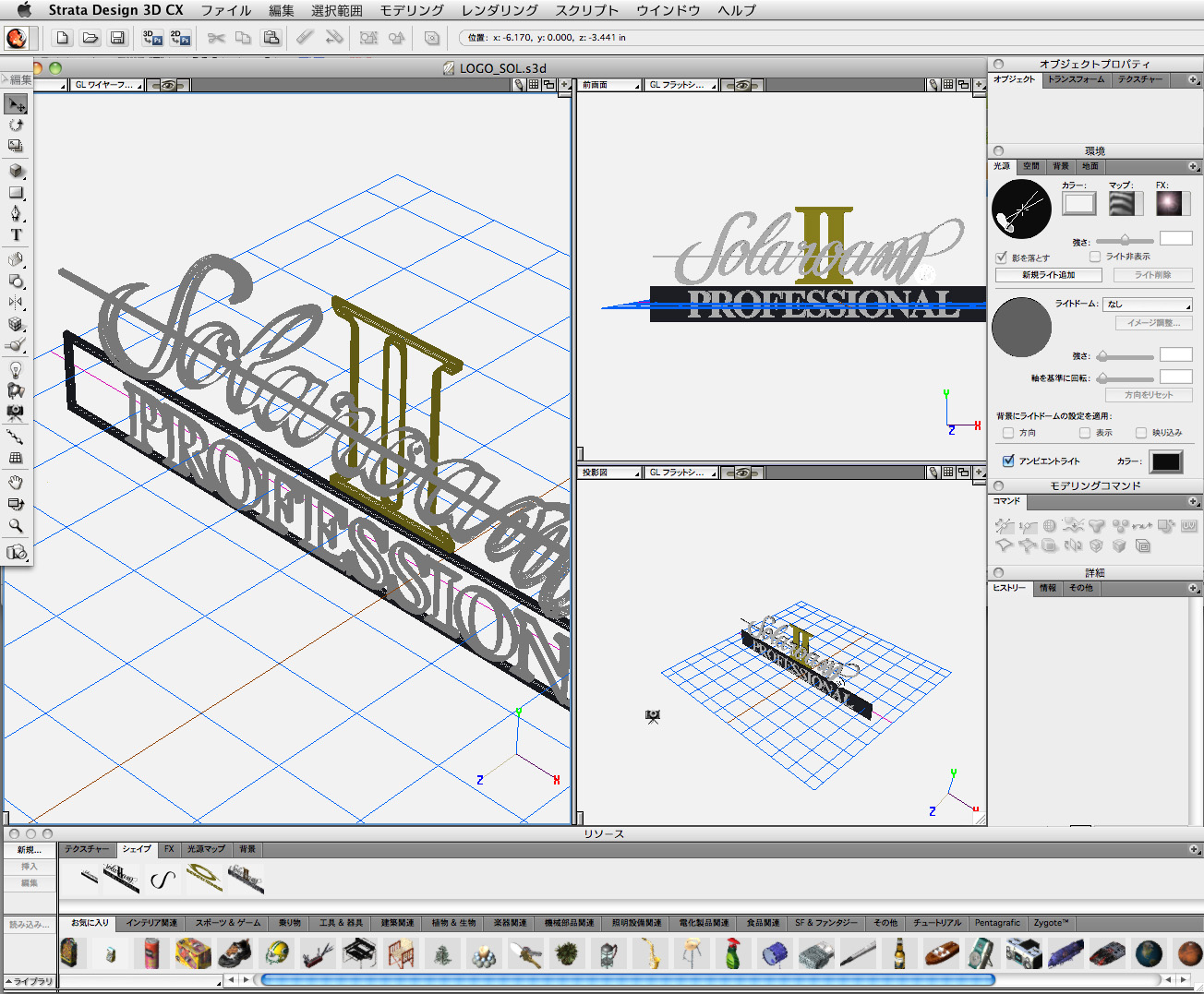Click the library horizontal scrollbar
Screen dimensions: 1204x994
coord(629,980)
